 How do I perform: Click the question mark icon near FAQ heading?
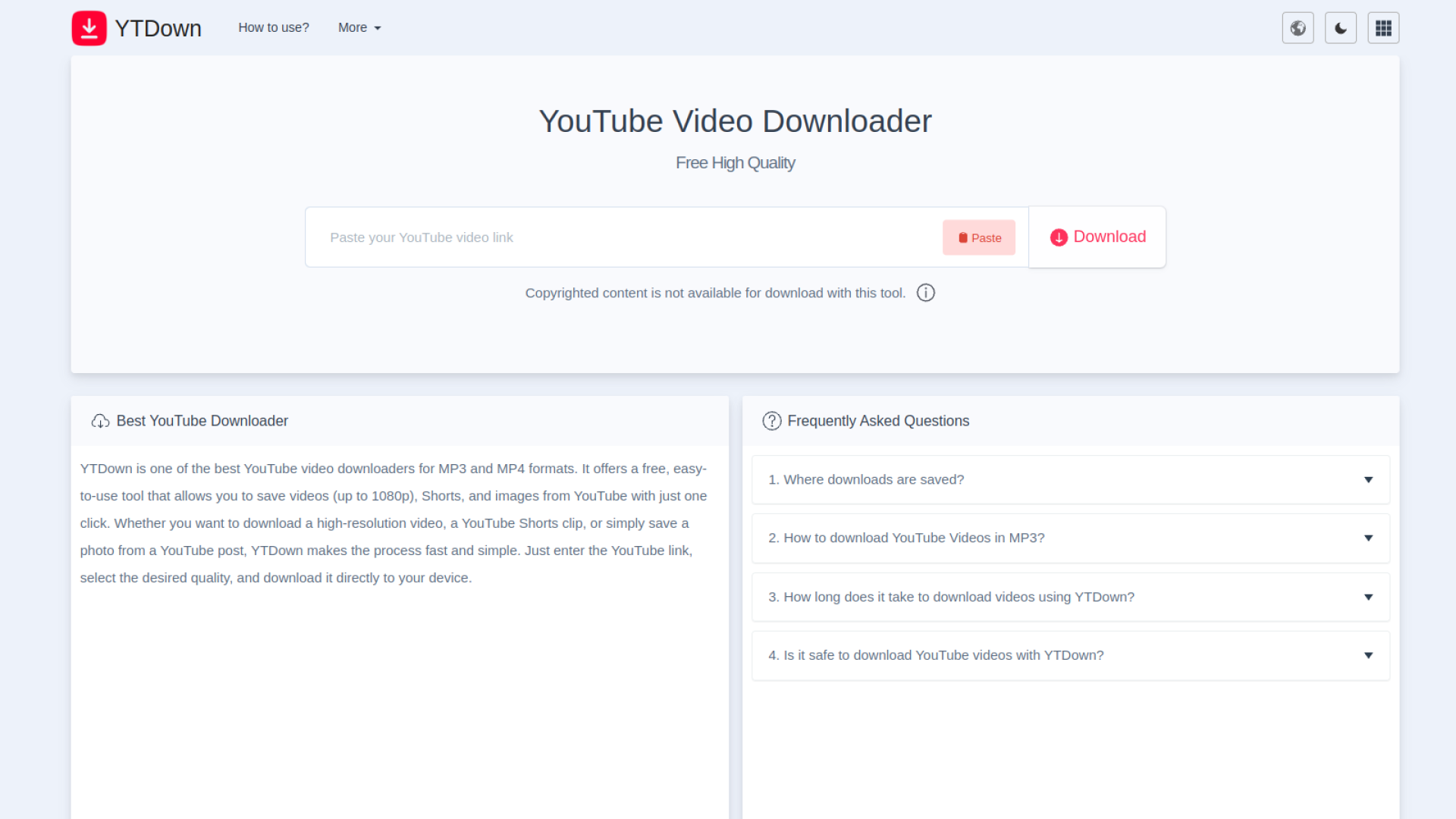coord(771,421)
